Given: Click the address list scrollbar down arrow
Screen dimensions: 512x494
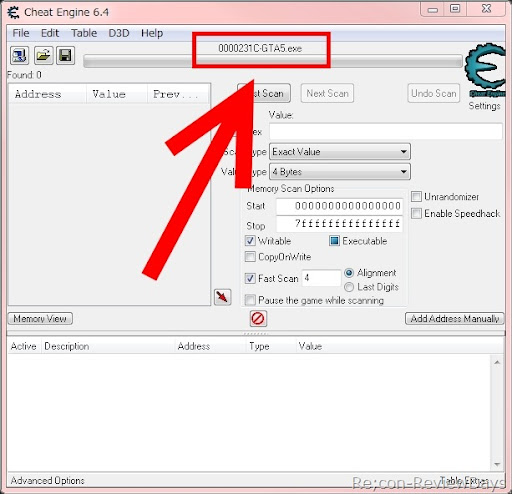Looking at the screenshot, I should (x=497, y=464).
